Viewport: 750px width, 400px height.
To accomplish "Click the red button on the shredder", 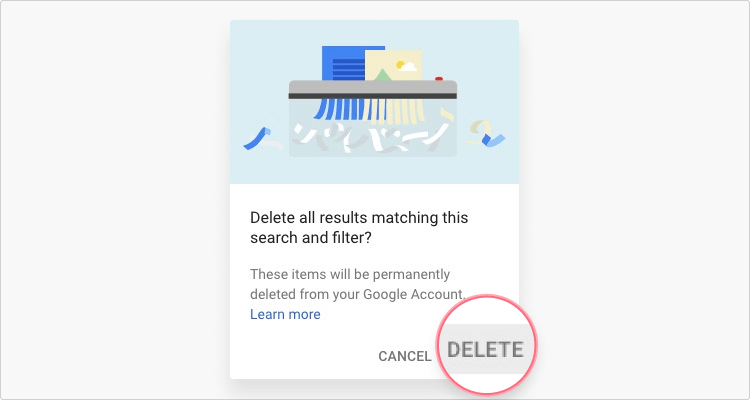I will (439, 78).
